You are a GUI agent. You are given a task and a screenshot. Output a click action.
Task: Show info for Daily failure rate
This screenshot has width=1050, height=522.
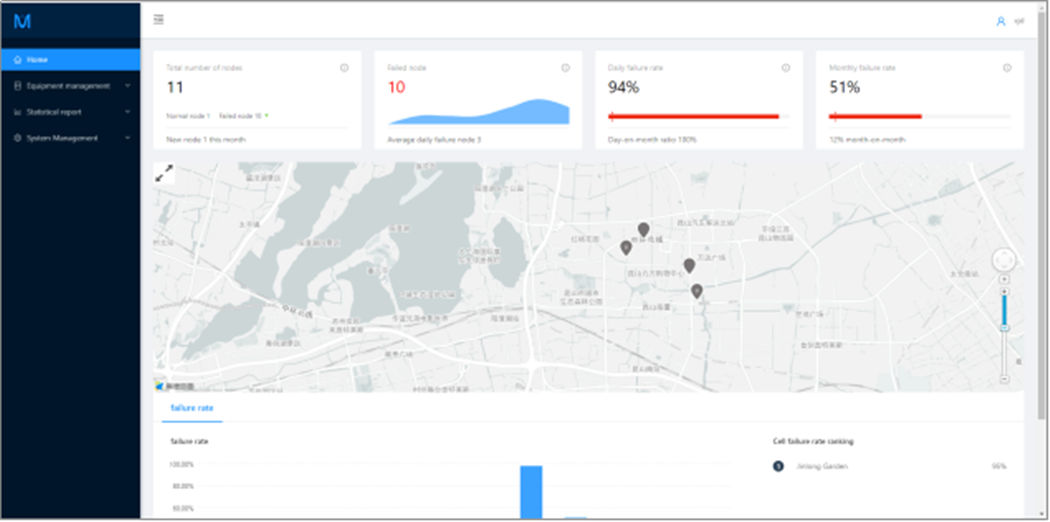[x=785, y=68]
